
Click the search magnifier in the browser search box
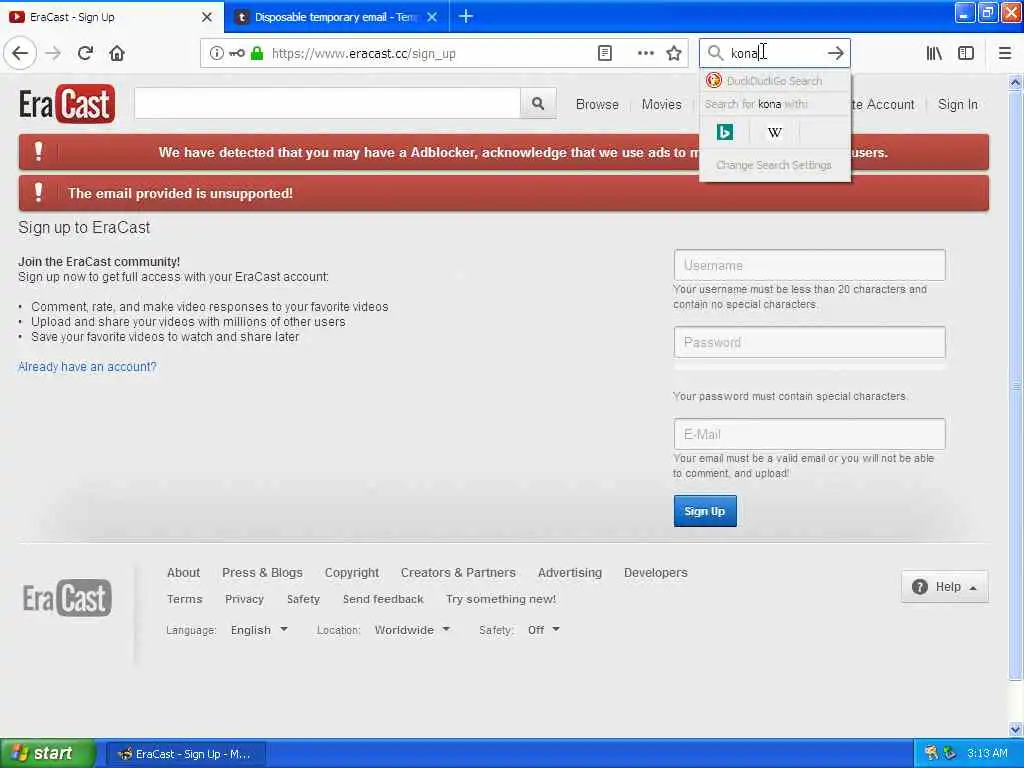click(715, 53)
